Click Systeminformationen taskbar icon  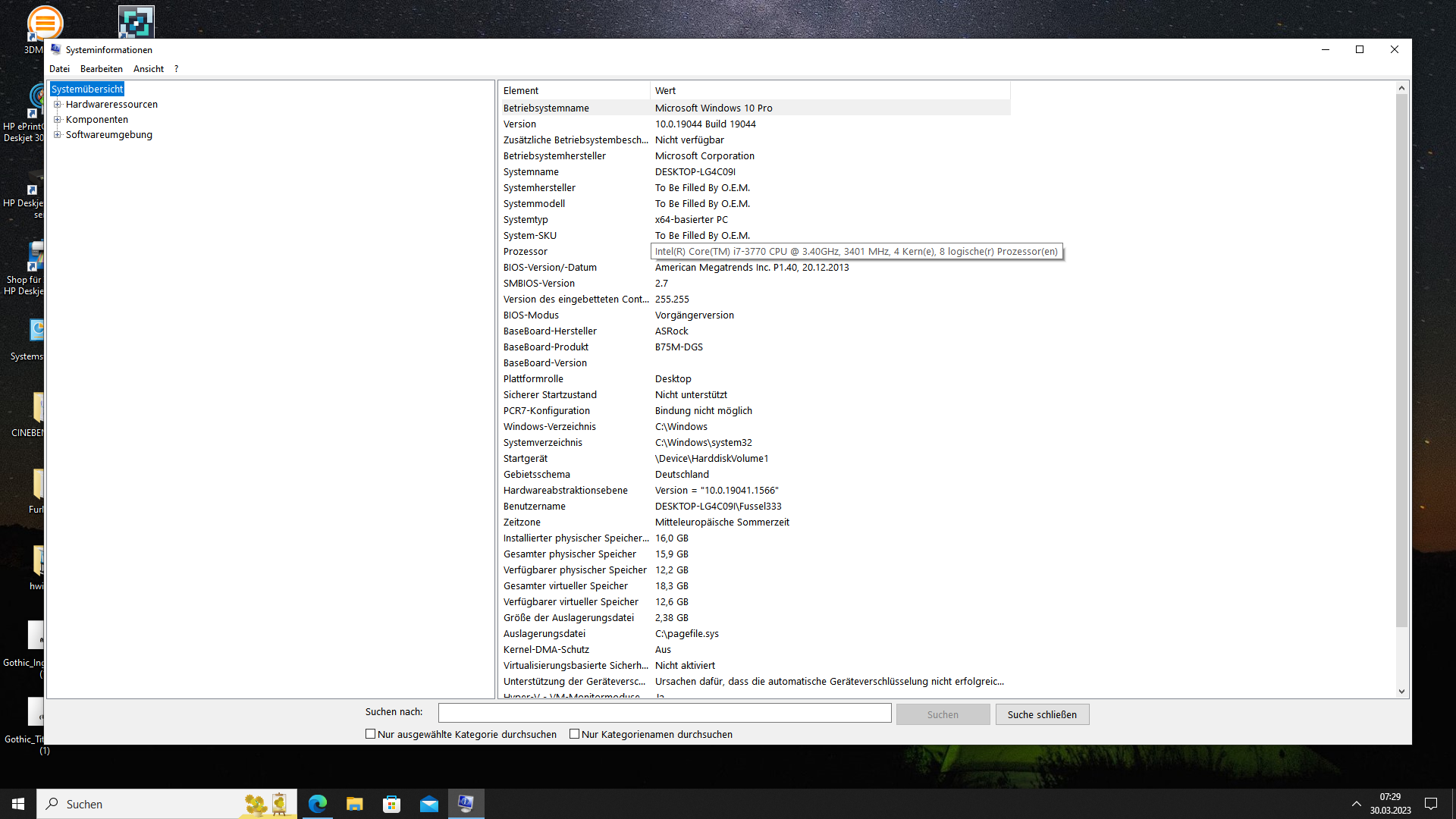point(466,804)
